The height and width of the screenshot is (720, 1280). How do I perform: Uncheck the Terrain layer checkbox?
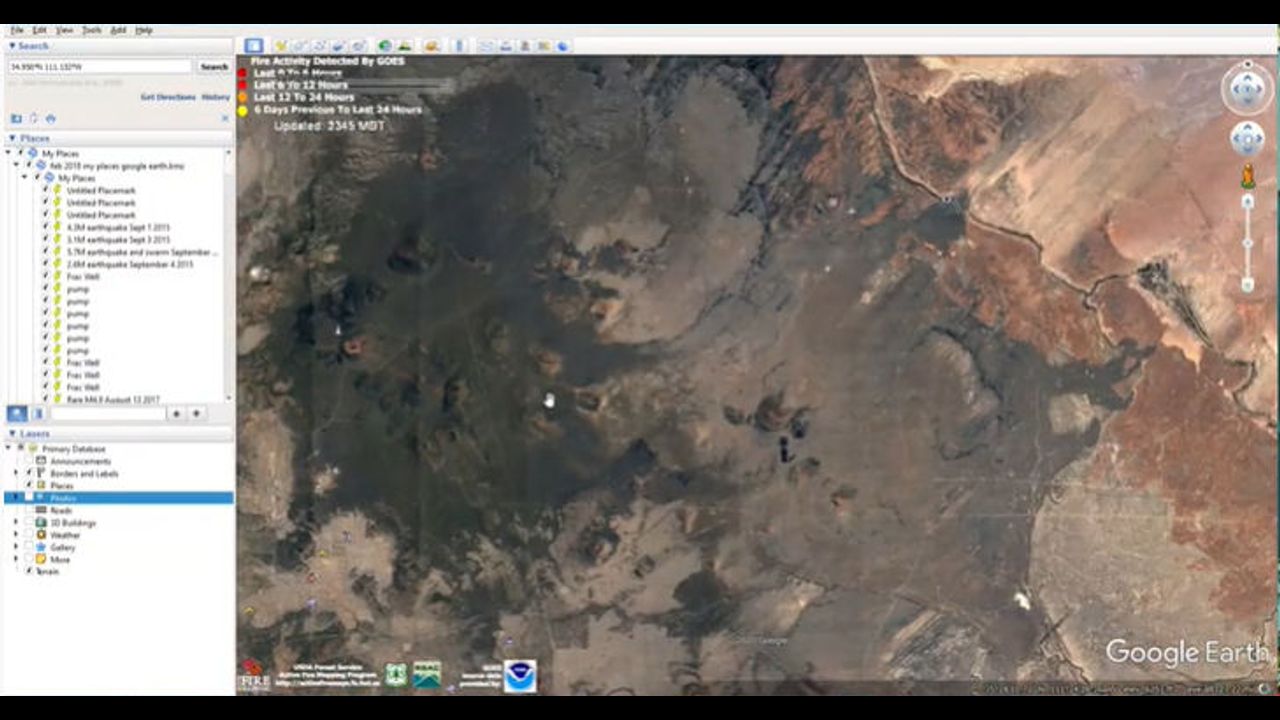pos(28,572)
